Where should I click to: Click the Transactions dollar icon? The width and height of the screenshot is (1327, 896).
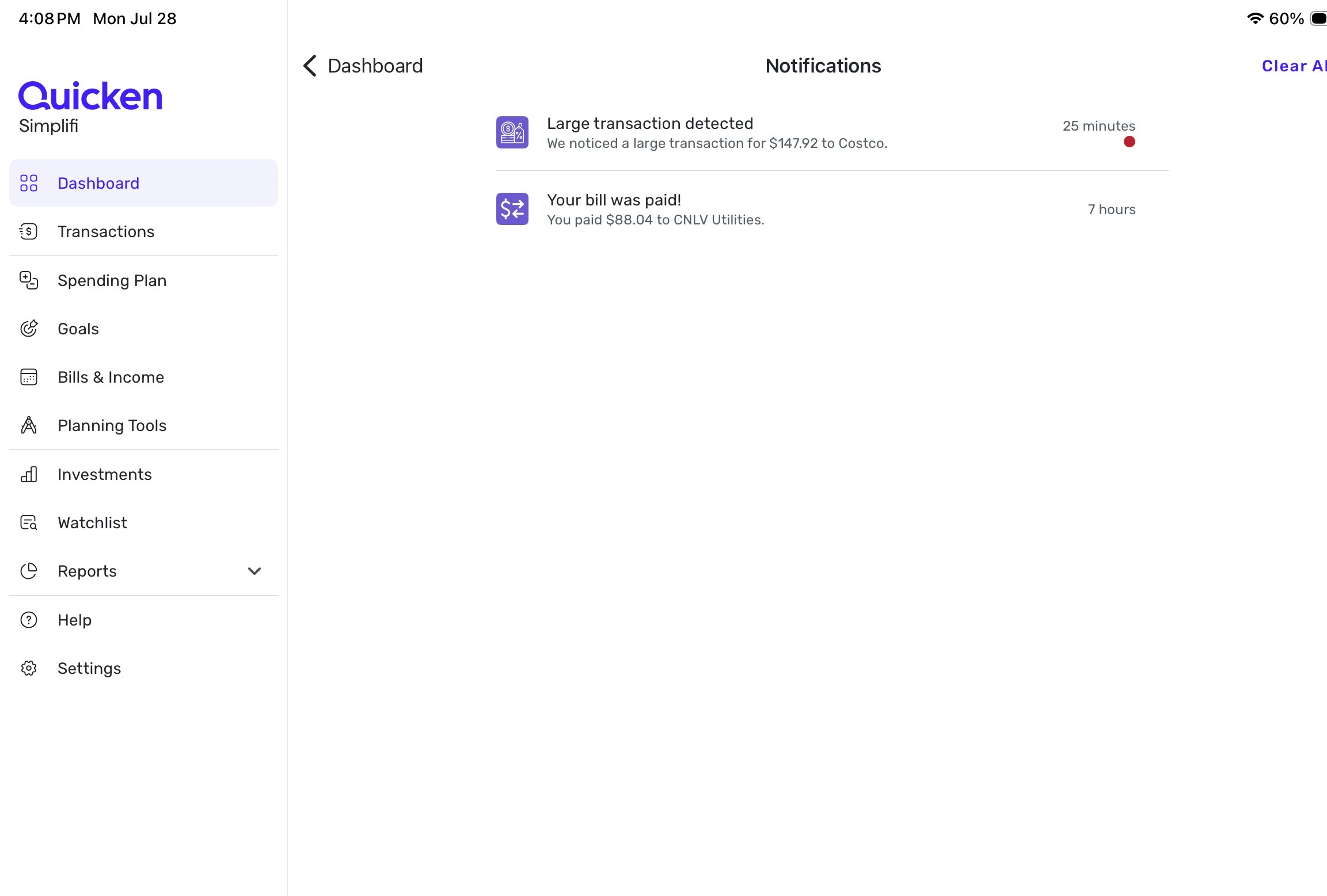29,231
